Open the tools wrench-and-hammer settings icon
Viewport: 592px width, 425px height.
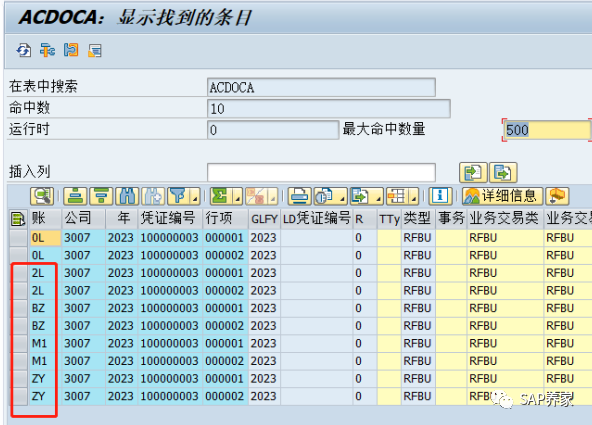click(47, 50)
